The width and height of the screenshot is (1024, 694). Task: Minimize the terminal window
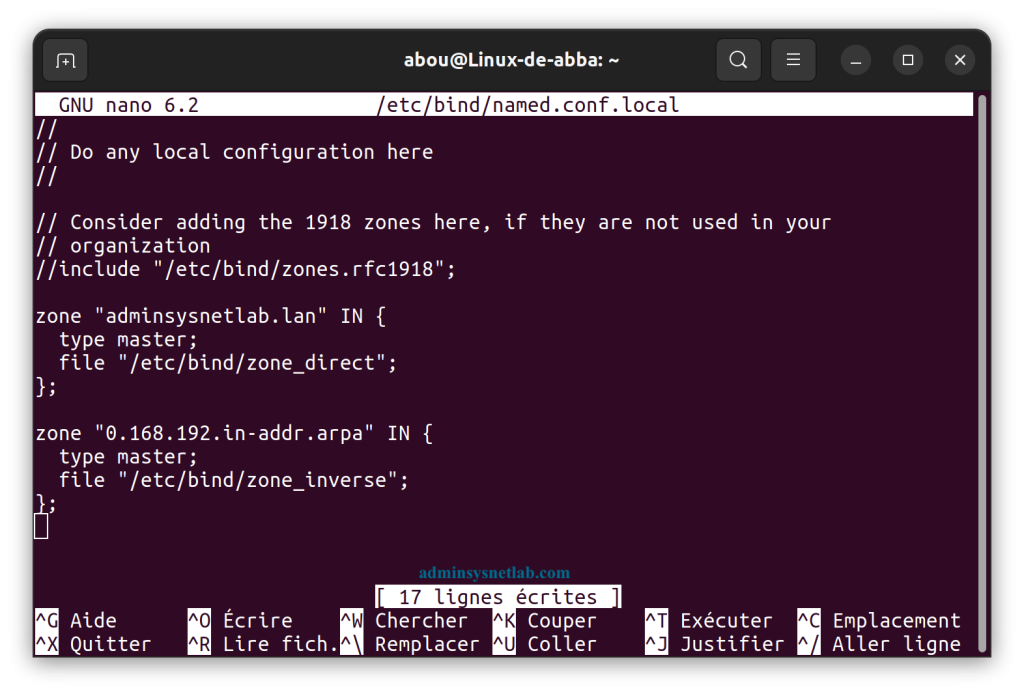pyautogui.click(x=856, y=60)
